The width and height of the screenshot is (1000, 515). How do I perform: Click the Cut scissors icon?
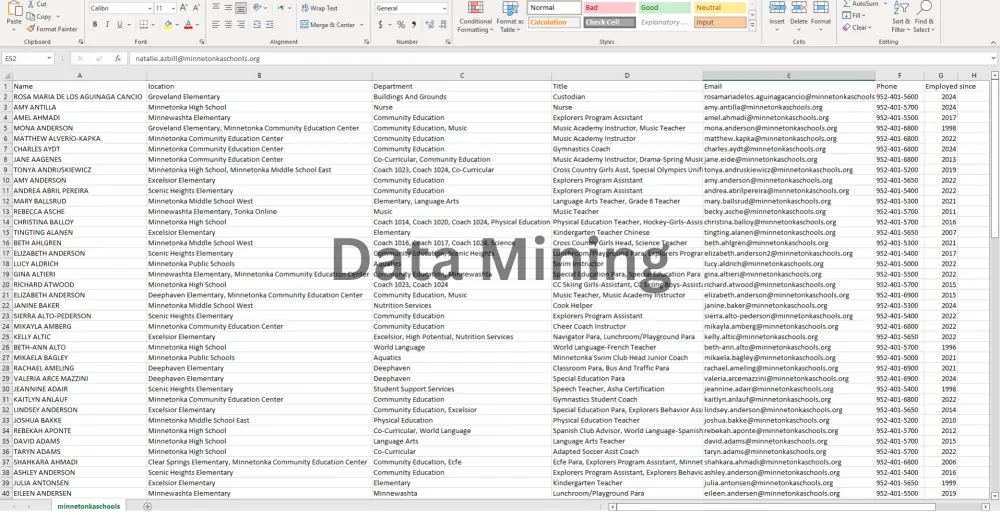[x=31, y=4]
